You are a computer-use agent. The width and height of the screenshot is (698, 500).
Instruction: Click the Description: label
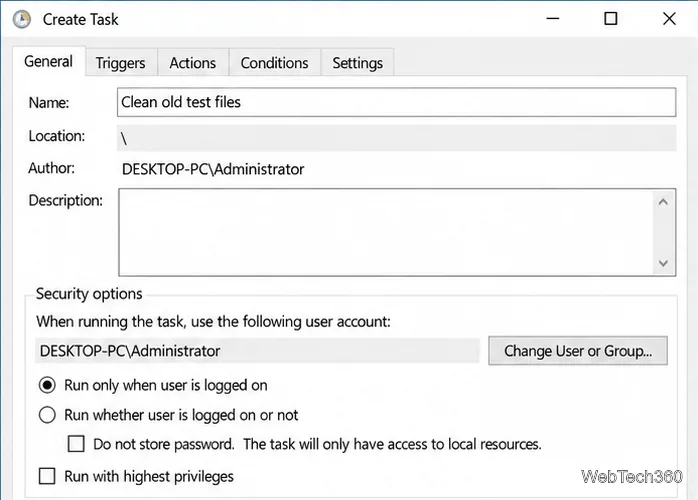[65, 201]
